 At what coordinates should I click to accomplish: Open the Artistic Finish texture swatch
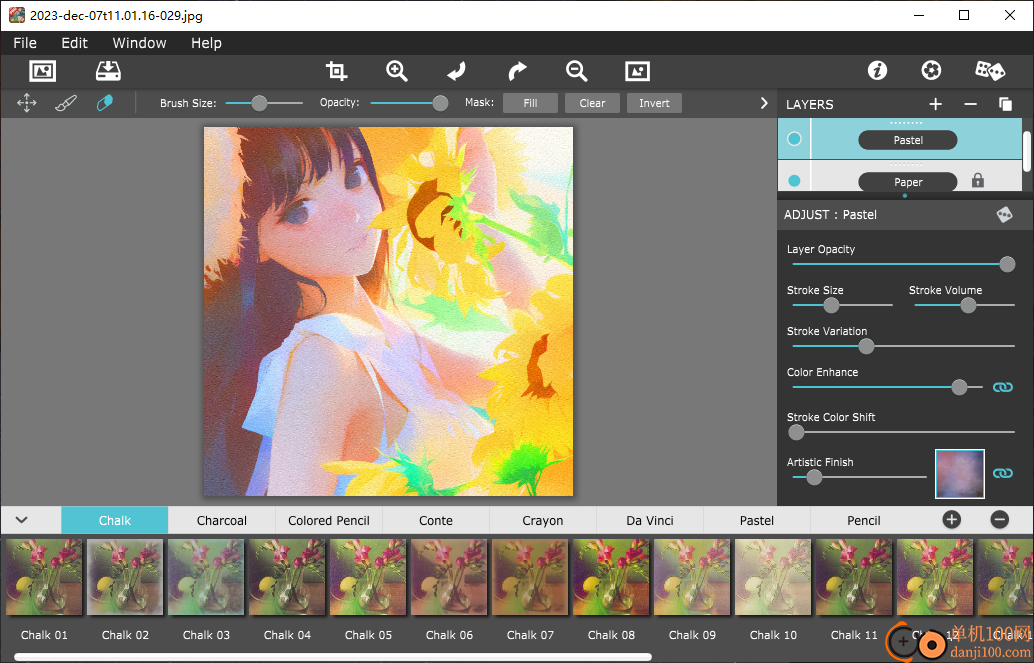click(959, 474)
